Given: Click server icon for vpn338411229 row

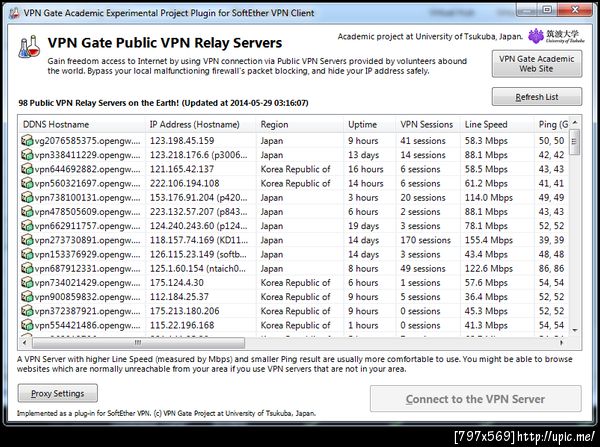Looking at the screenshot, I should [27, 155].
